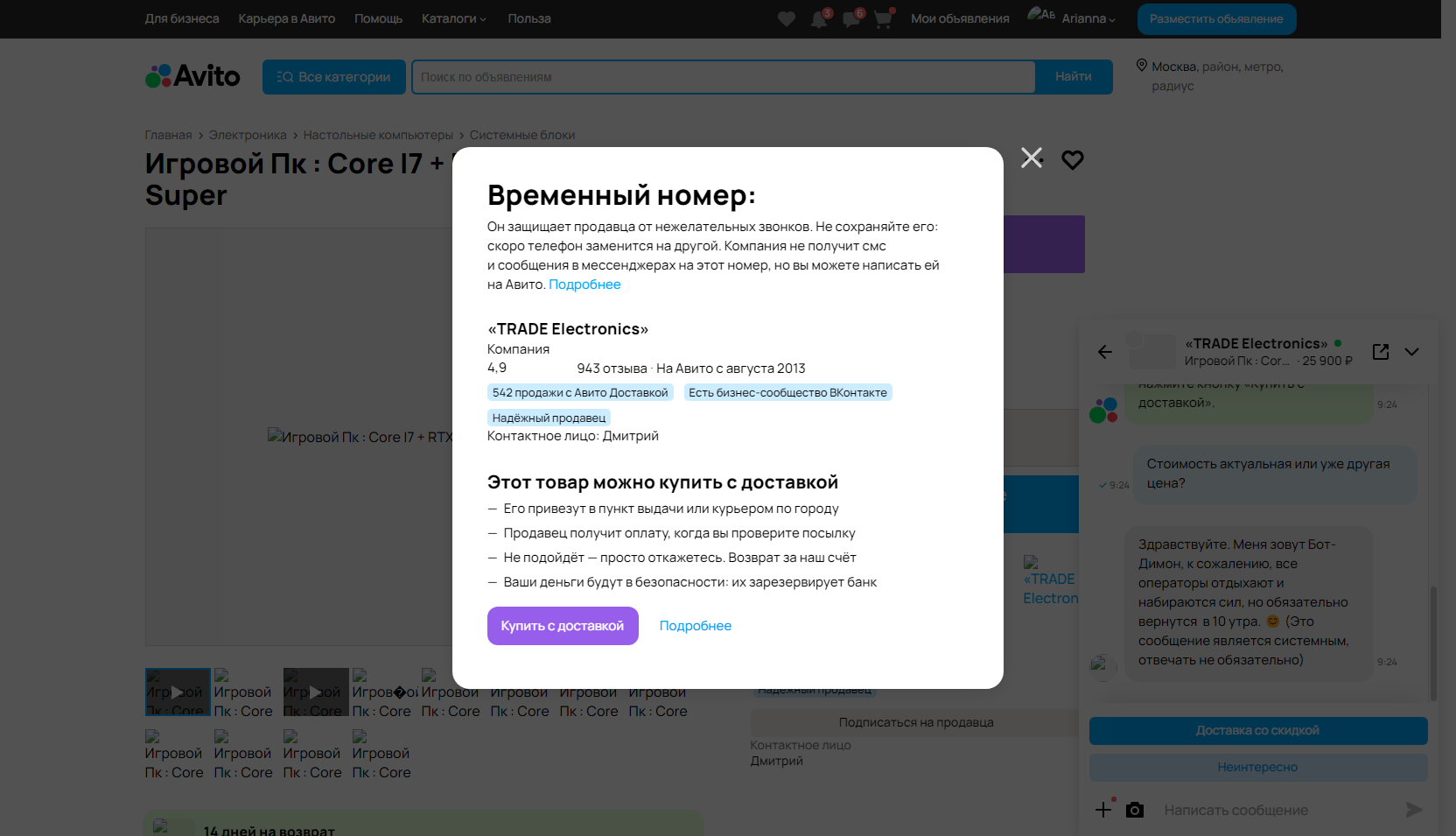Viewport: 1456px width, 836px height.
Task: Click «TRADE Electronics» name in chat header
Action: pyautogui.click(x=1256, y=344)
